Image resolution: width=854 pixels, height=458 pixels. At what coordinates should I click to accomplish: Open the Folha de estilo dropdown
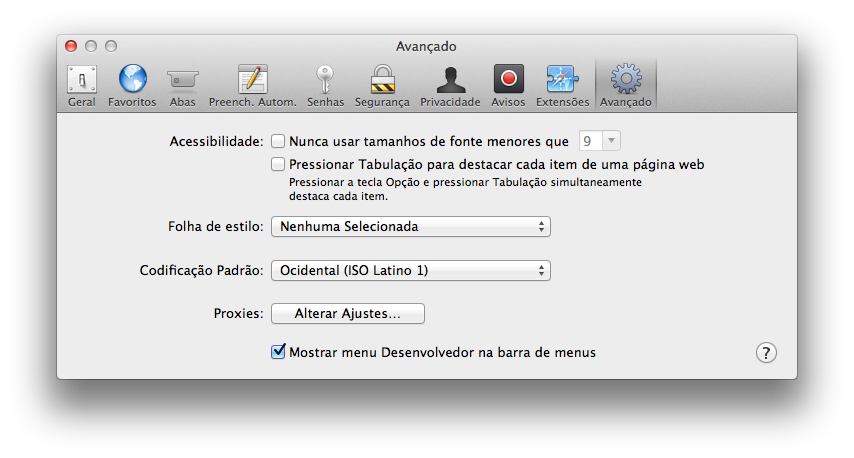(x=411, y=227)
